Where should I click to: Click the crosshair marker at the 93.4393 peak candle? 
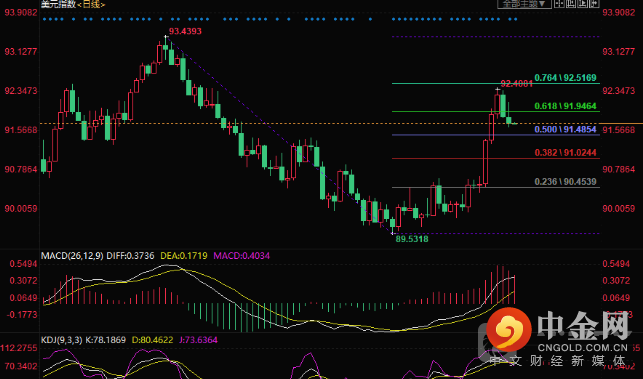166,37
